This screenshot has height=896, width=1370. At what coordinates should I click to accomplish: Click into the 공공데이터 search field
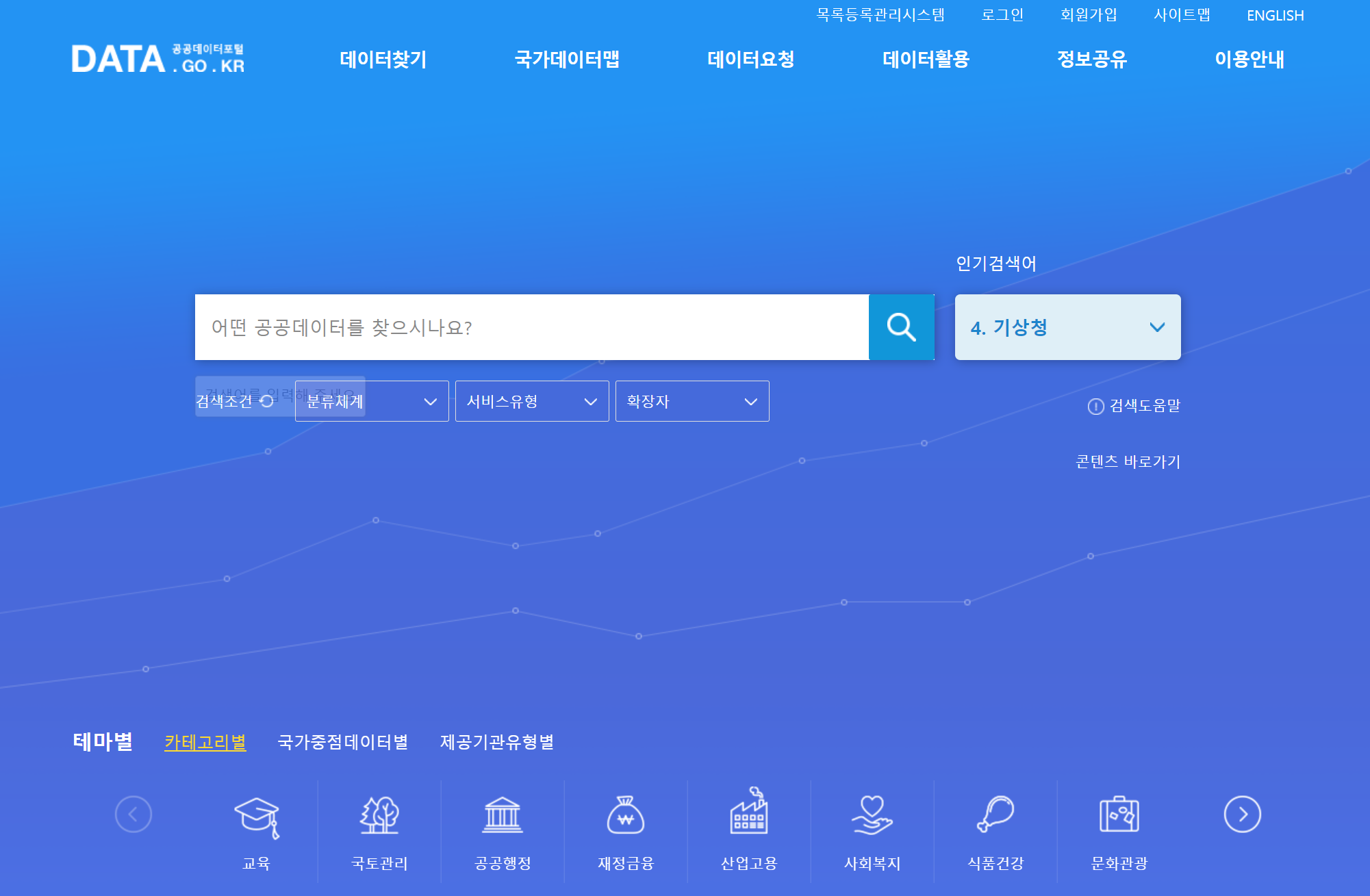[x=531, y=327]
